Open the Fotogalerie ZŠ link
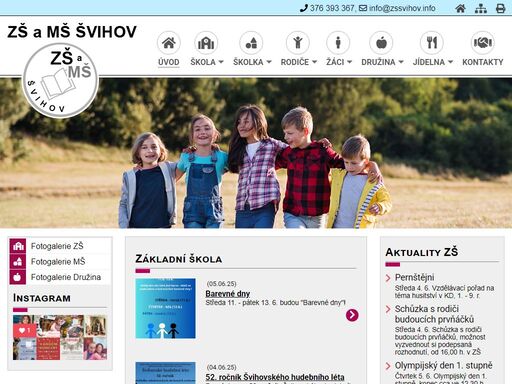The image size is (512, 384). [x=57, y=246]
